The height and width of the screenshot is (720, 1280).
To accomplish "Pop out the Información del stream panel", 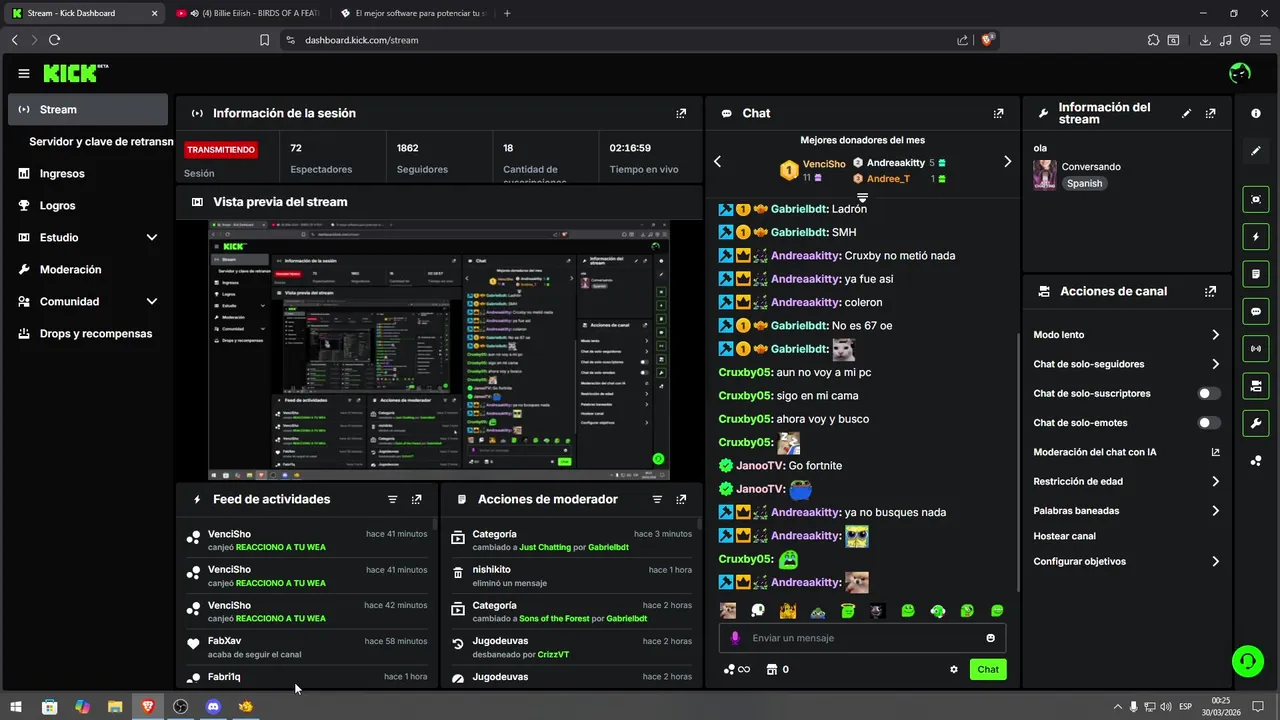I will (x=1211, y=114).
